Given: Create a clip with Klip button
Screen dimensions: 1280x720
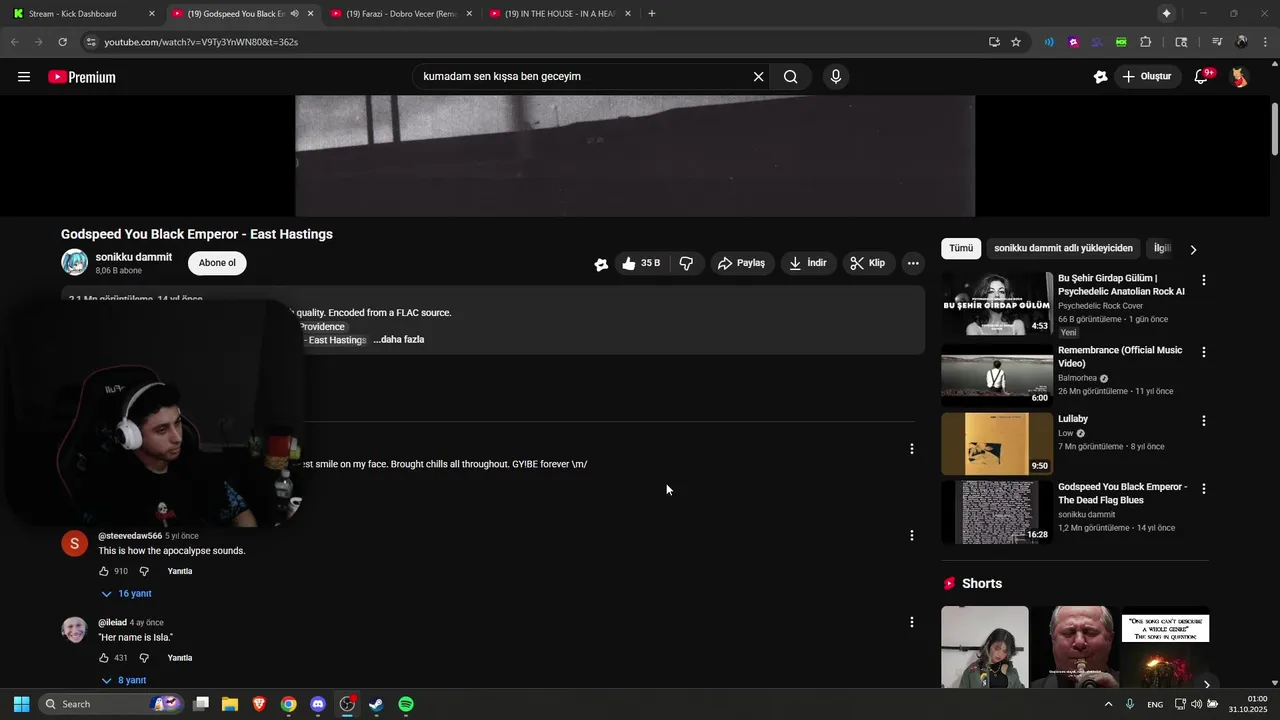Looking at the screenshot, I should (x=868, y=263).
